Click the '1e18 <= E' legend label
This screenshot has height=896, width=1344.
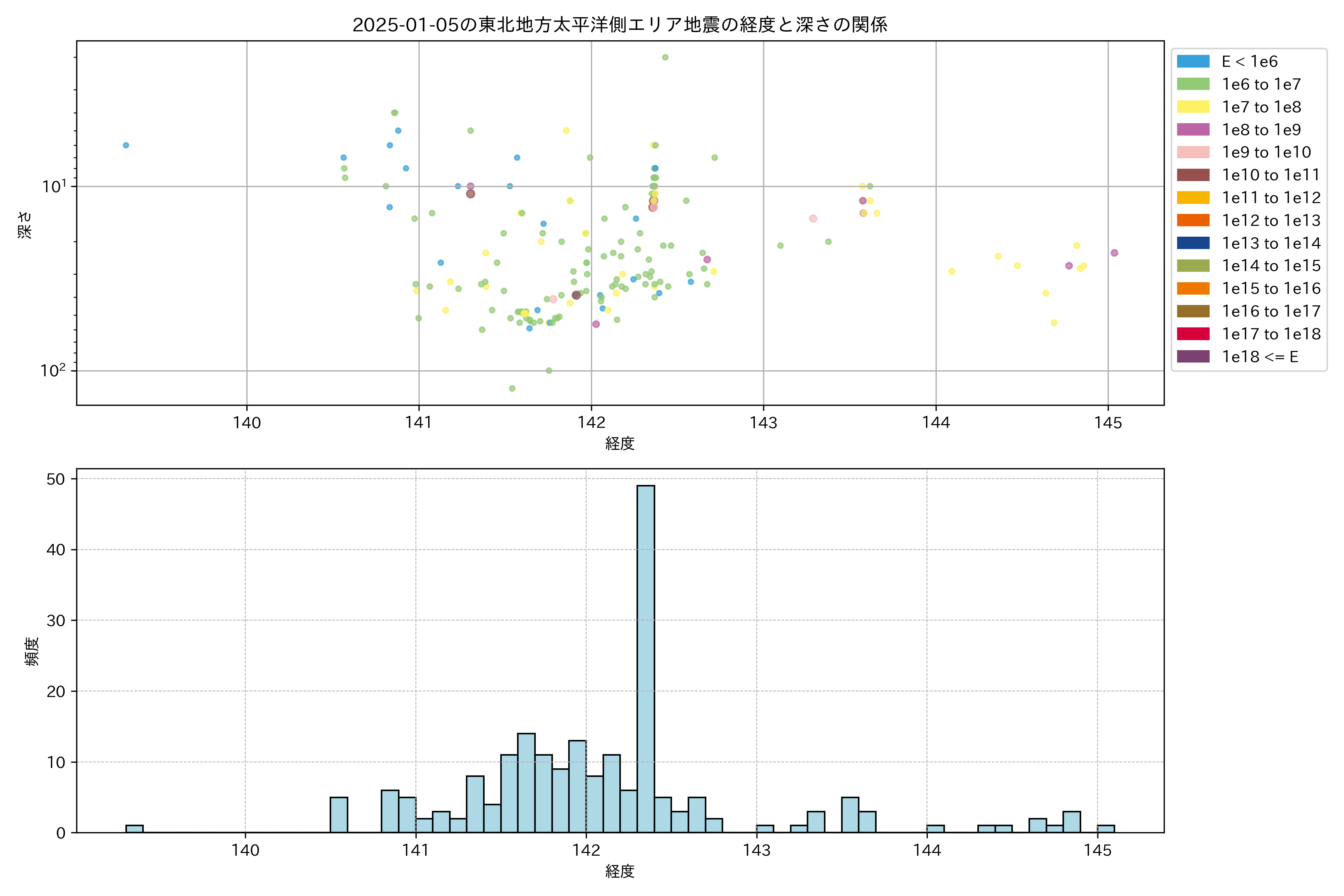coord(1259,357)
